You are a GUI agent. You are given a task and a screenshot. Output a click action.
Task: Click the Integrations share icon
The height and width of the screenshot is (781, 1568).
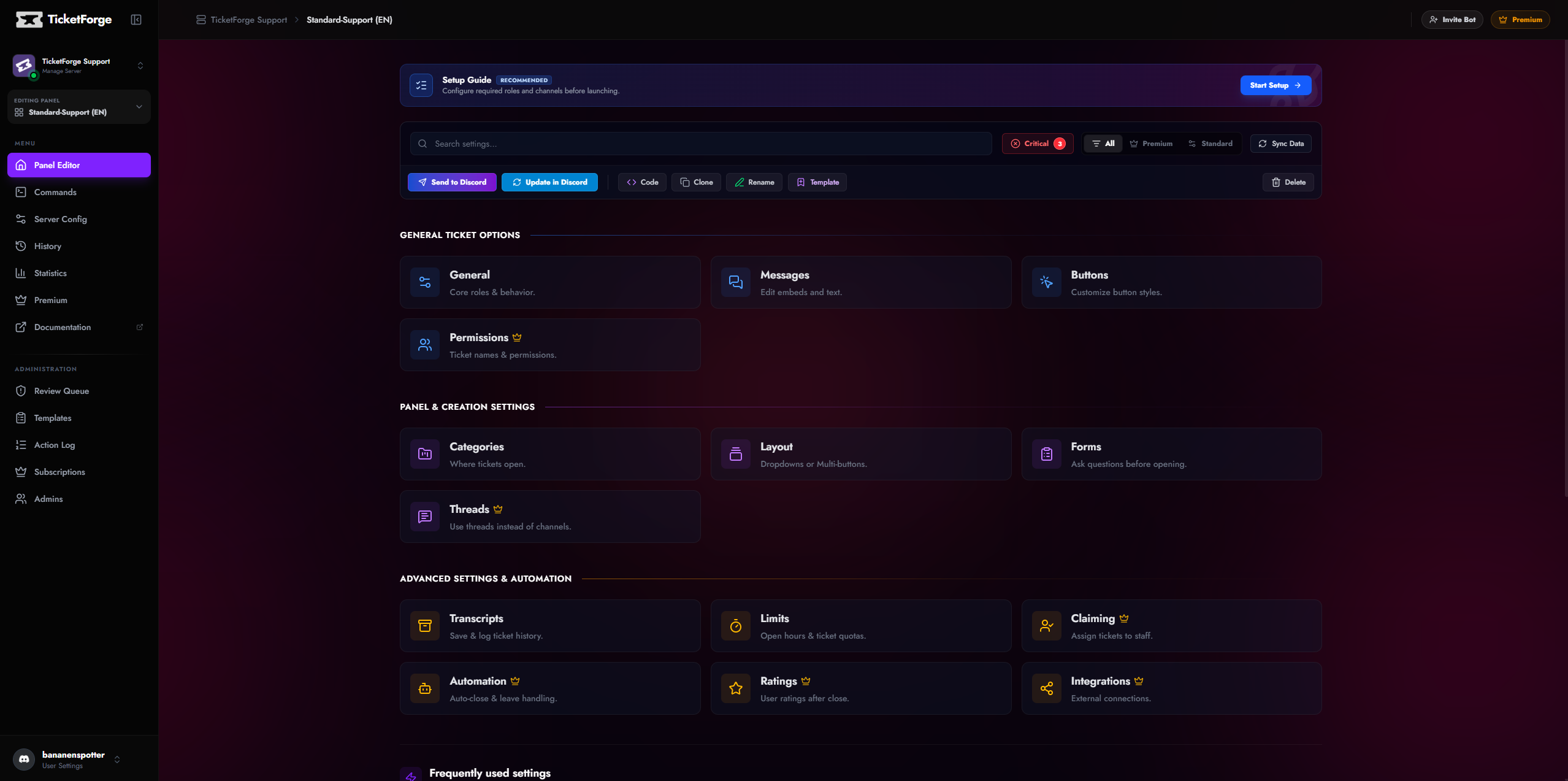(x=1047, y=688)
